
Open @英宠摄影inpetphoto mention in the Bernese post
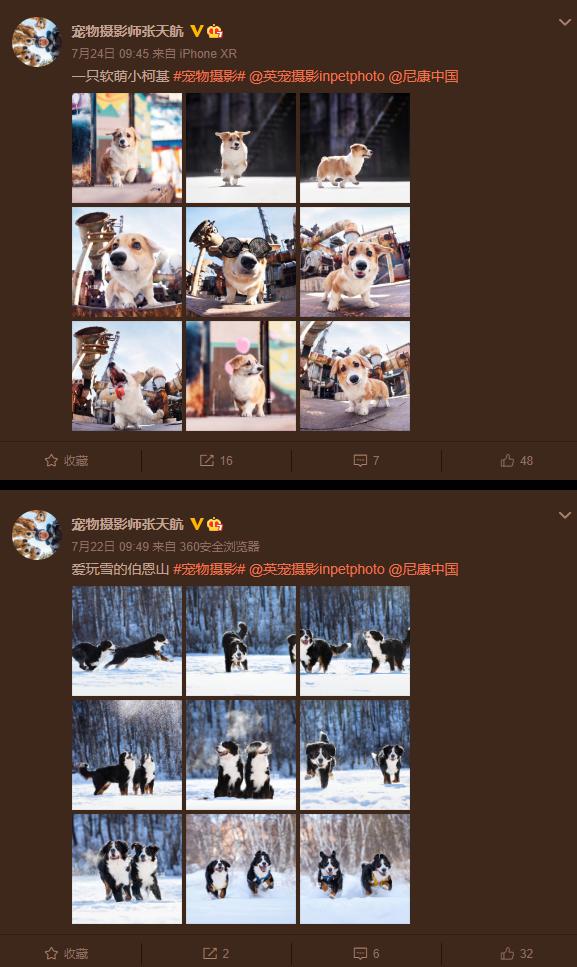pos(317,569)
